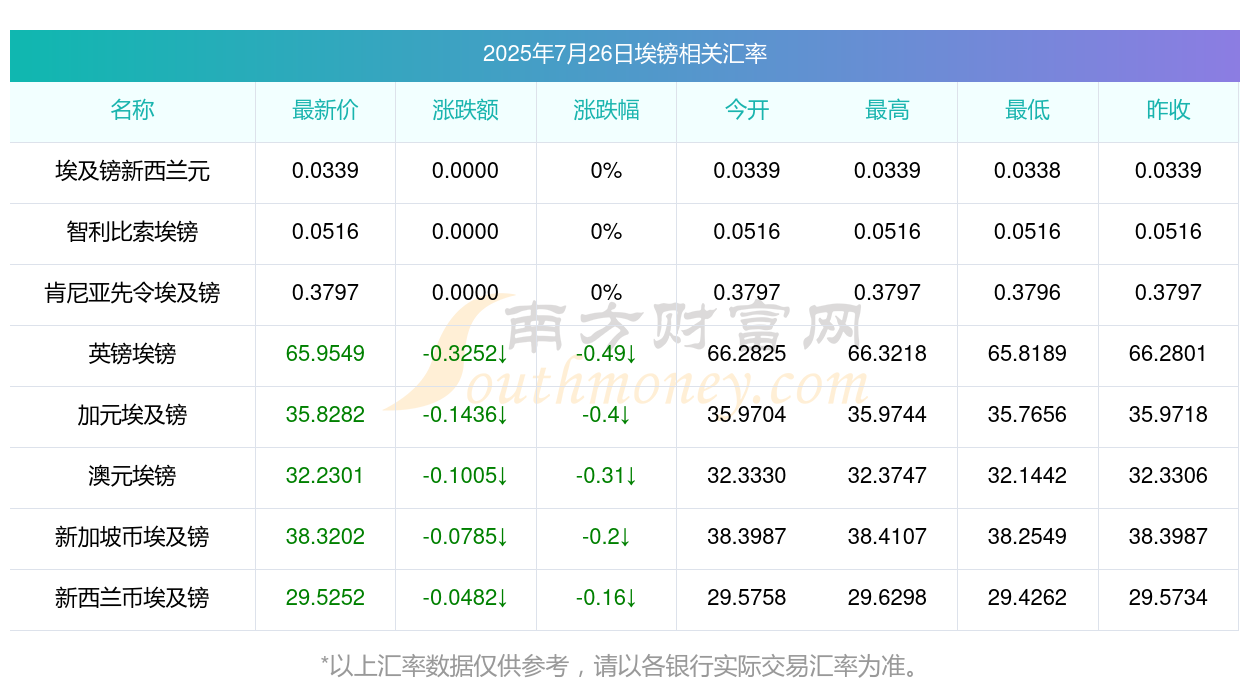Select the 涨跌额 column header
Viewport: 1250px width, 698px height.
point(465,110)
